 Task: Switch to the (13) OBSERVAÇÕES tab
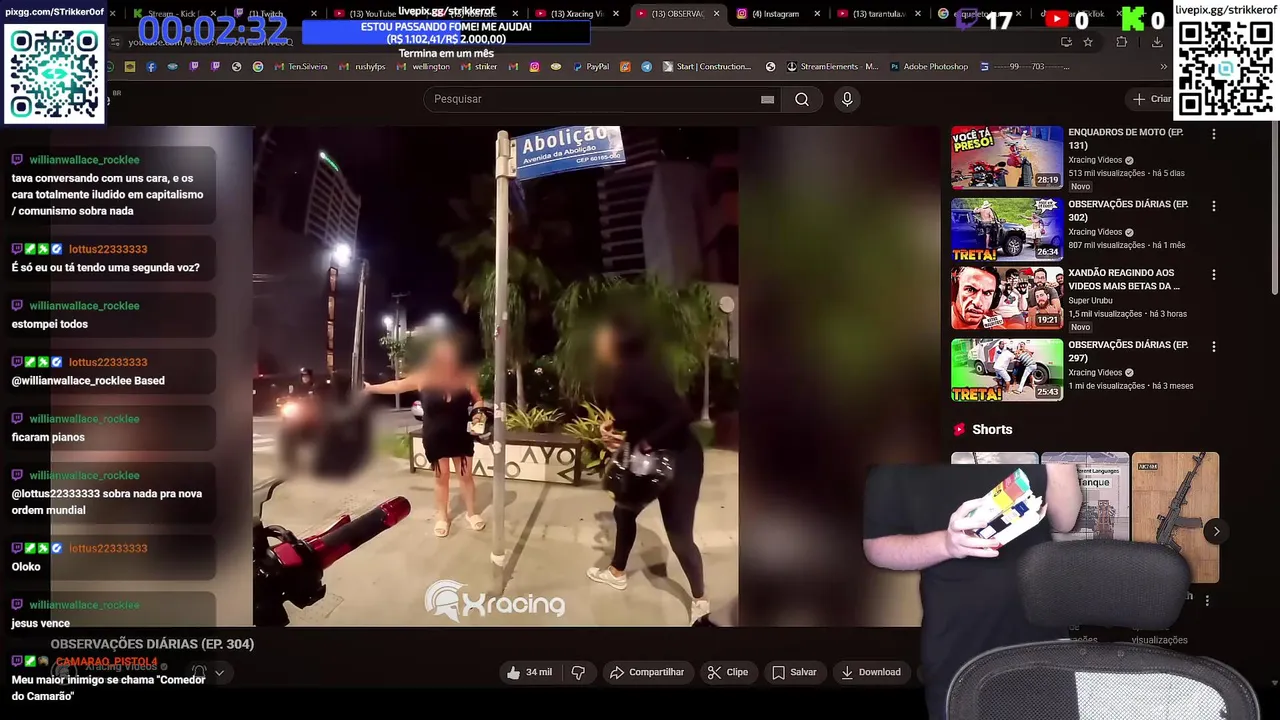point(676,14)
